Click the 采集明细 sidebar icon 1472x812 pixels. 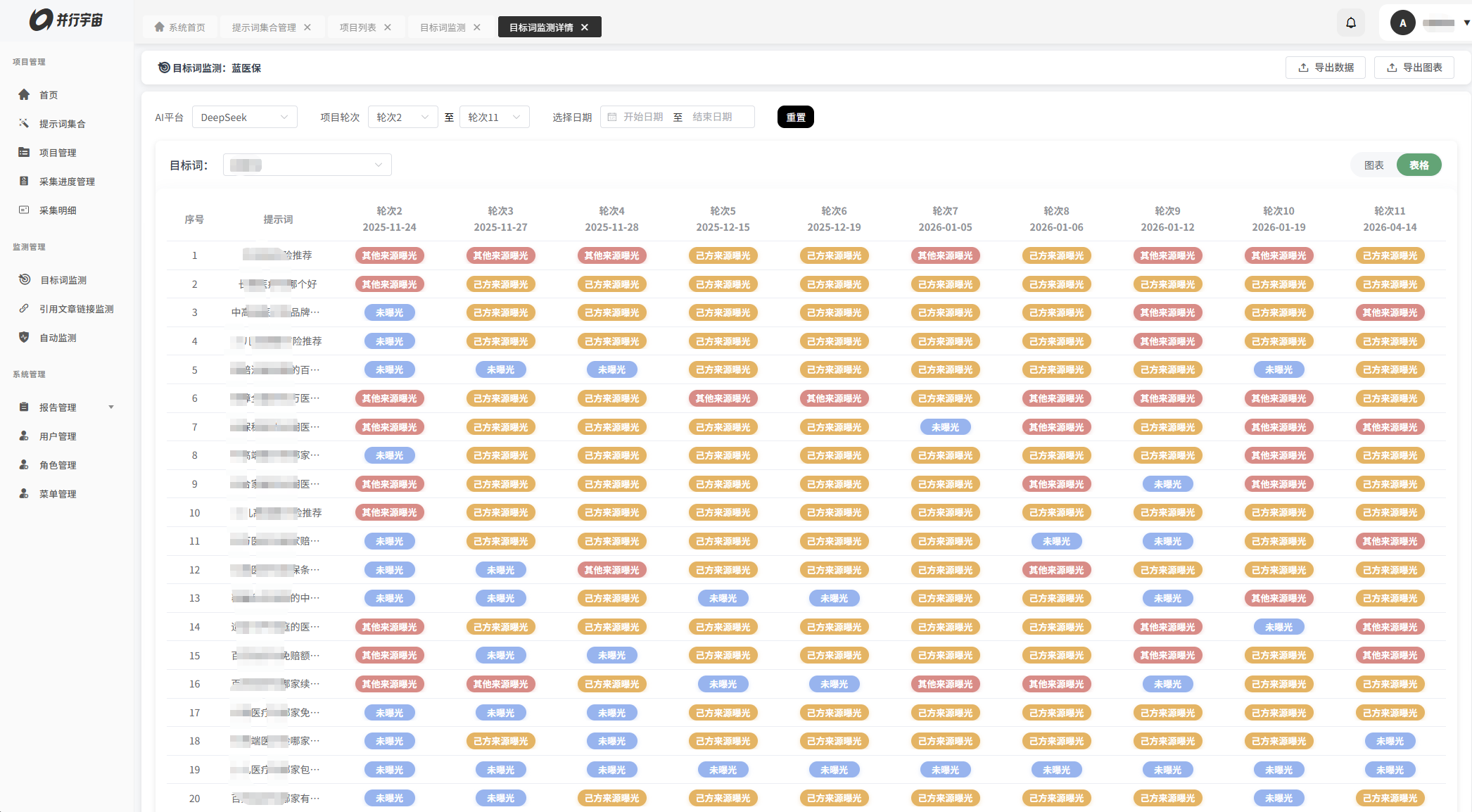point(24,210)
